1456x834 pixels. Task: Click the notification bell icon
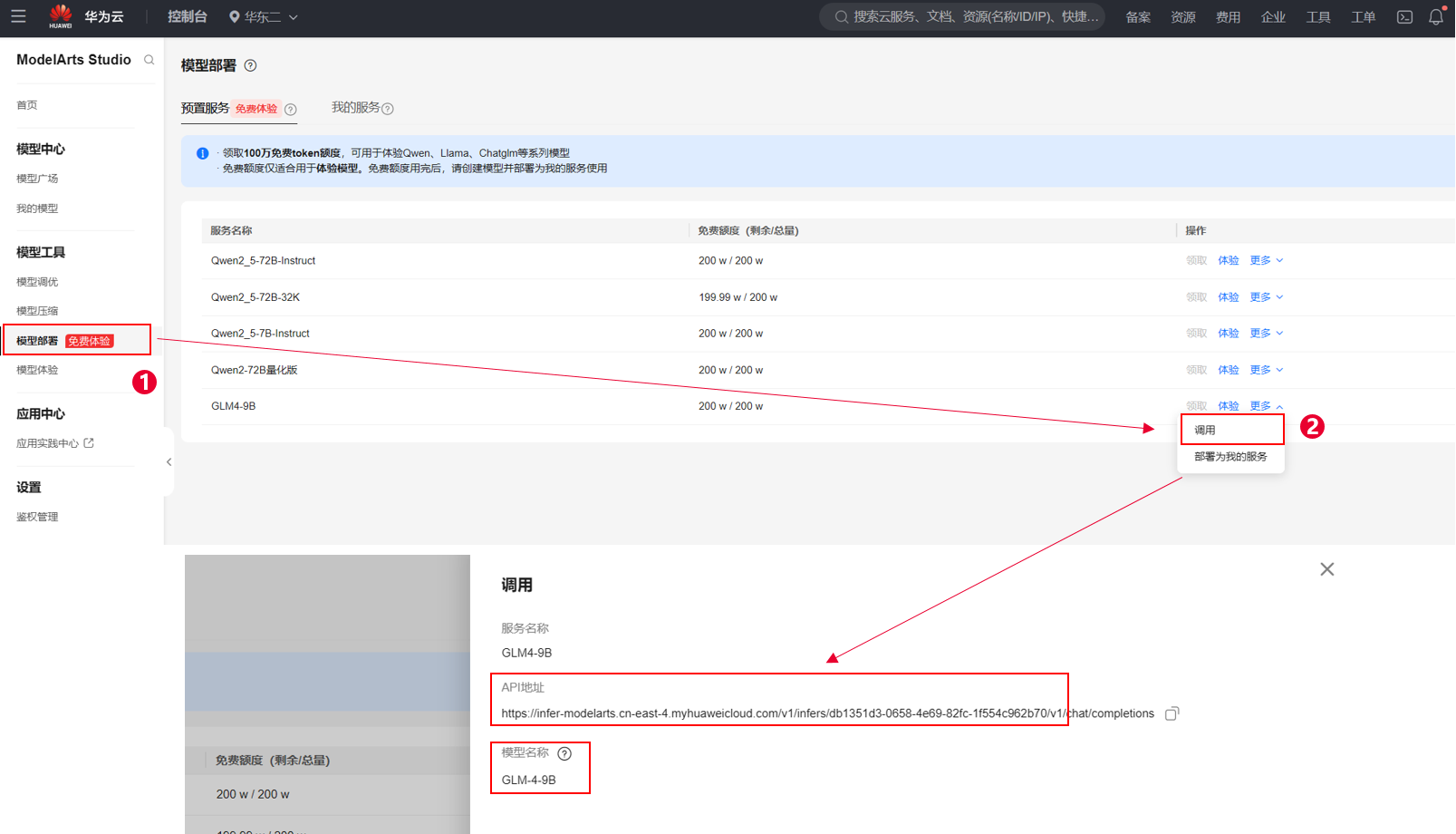point(1436,16)
